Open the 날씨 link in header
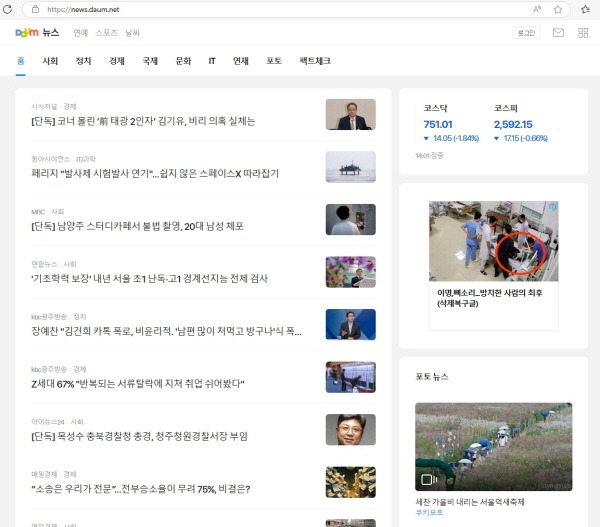Screen dimensions: 600x527 132,33
